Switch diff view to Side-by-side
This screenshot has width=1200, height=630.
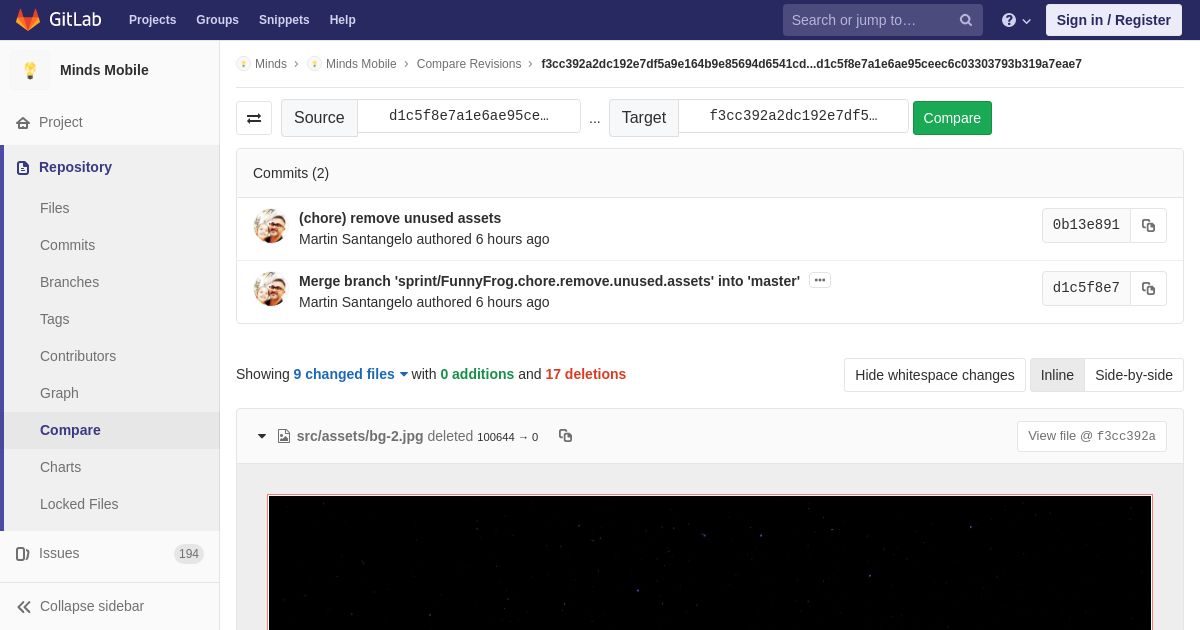(1133, 375)
